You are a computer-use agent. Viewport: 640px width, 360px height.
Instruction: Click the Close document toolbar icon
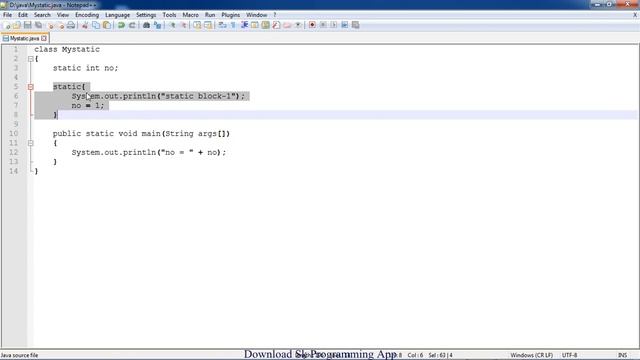[x=51, y=25]
